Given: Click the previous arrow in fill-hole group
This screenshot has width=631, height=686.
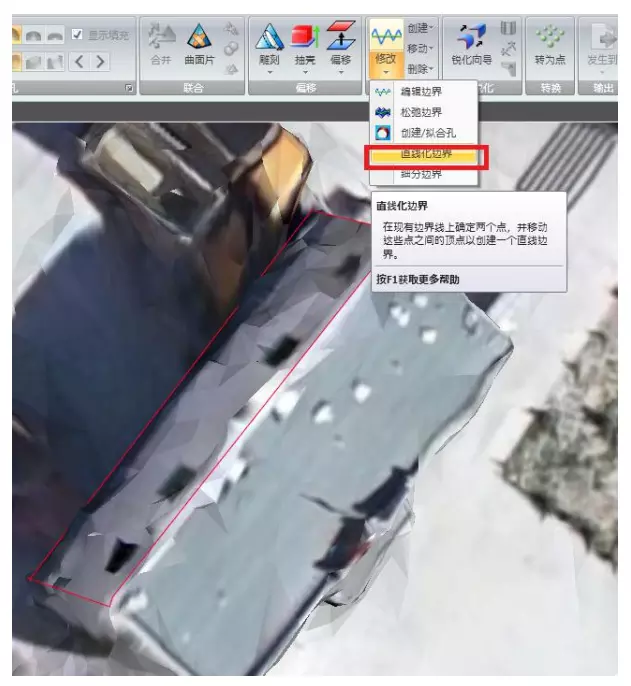Looking at the screenshot, I should tap(79, 62).
